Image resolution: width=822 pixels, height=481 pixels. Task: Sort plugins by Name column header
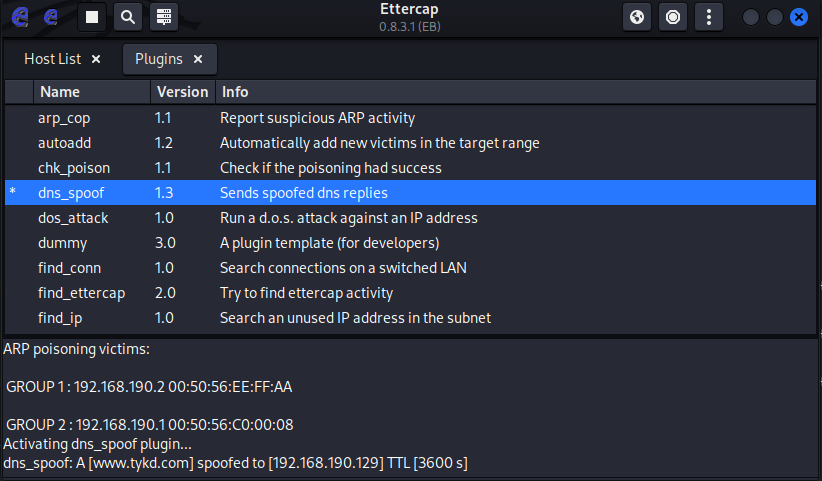tap(92, 92)
